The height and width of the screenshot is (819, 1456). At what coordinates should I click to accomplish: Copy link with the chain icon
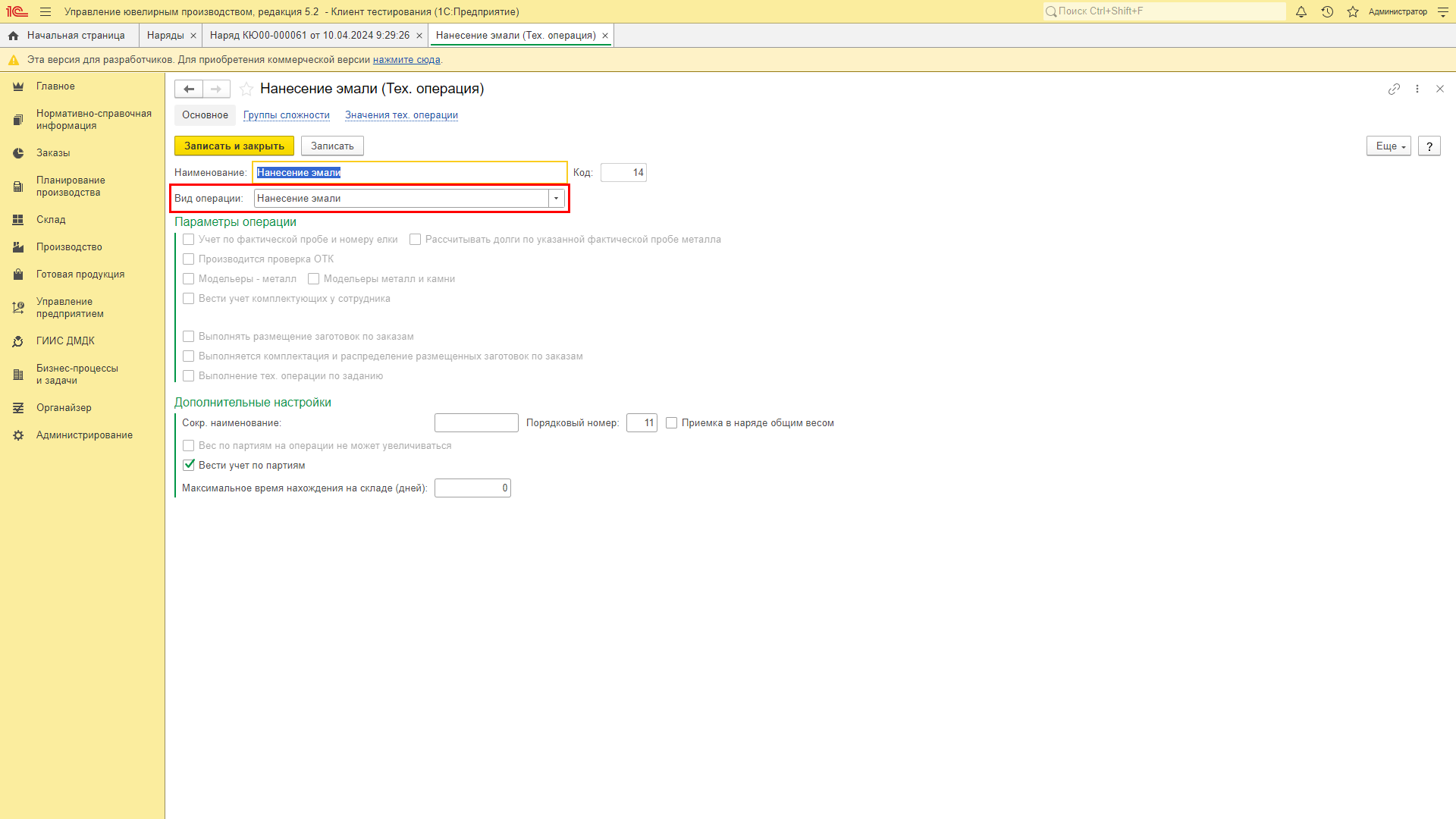coord(1394,89)
